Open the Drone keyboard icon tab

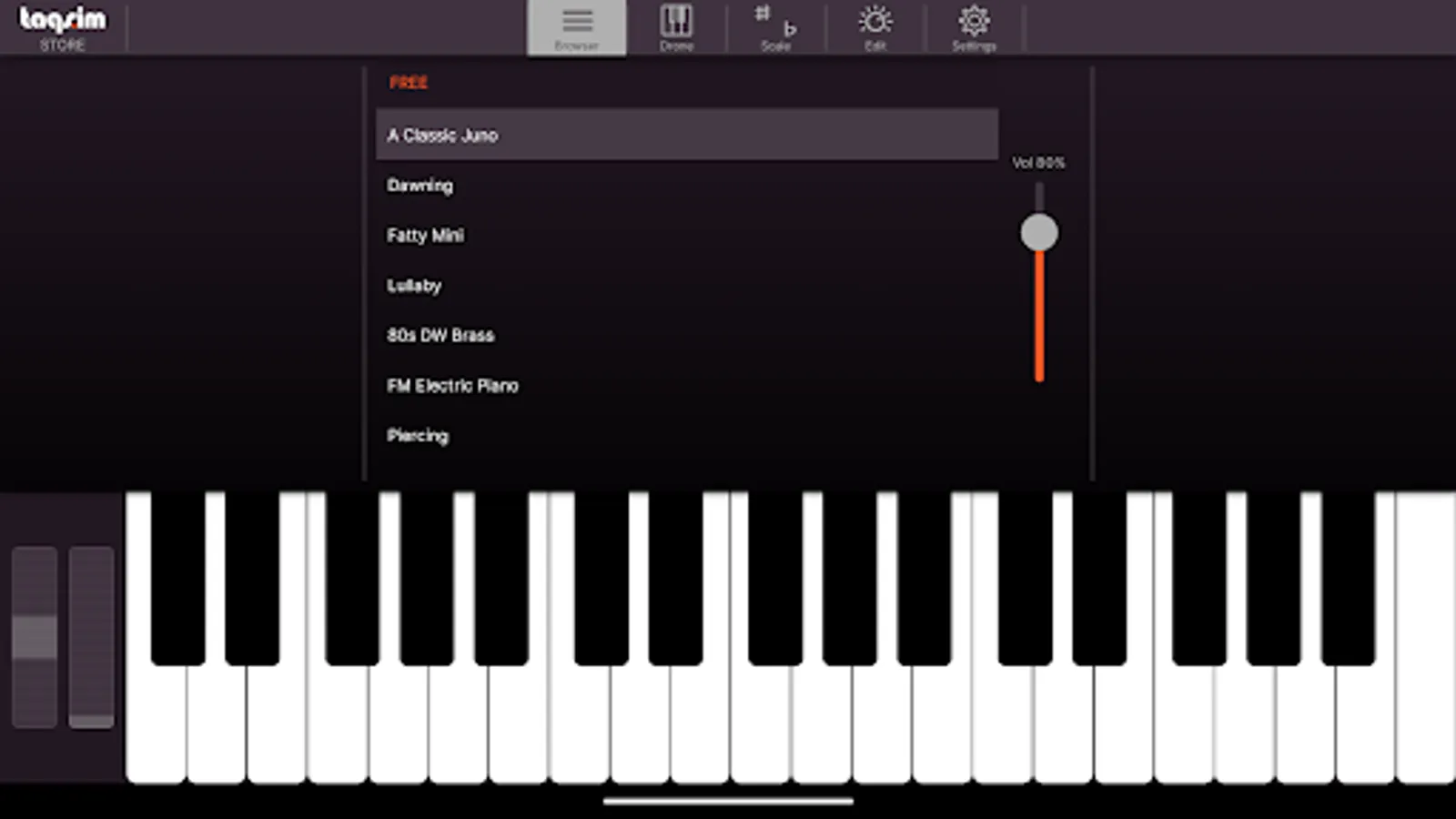[676, 28]
